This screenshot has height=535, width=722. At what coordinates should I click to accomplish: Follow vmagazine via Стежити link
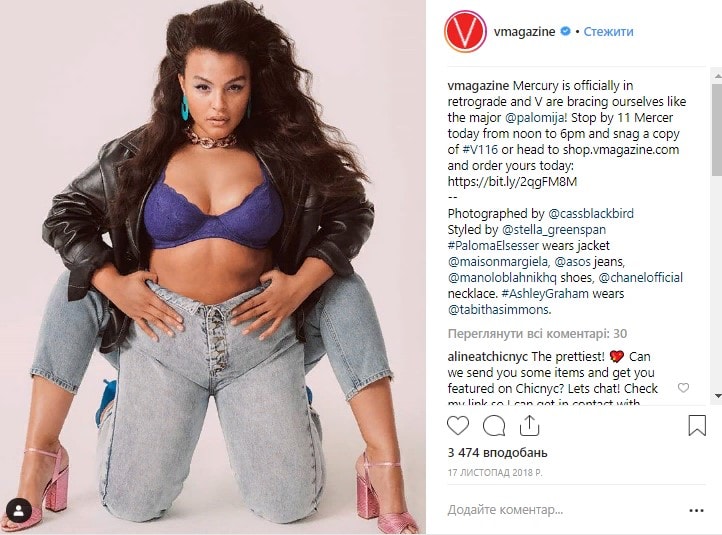pyautogui.click(x=608, y=31)
